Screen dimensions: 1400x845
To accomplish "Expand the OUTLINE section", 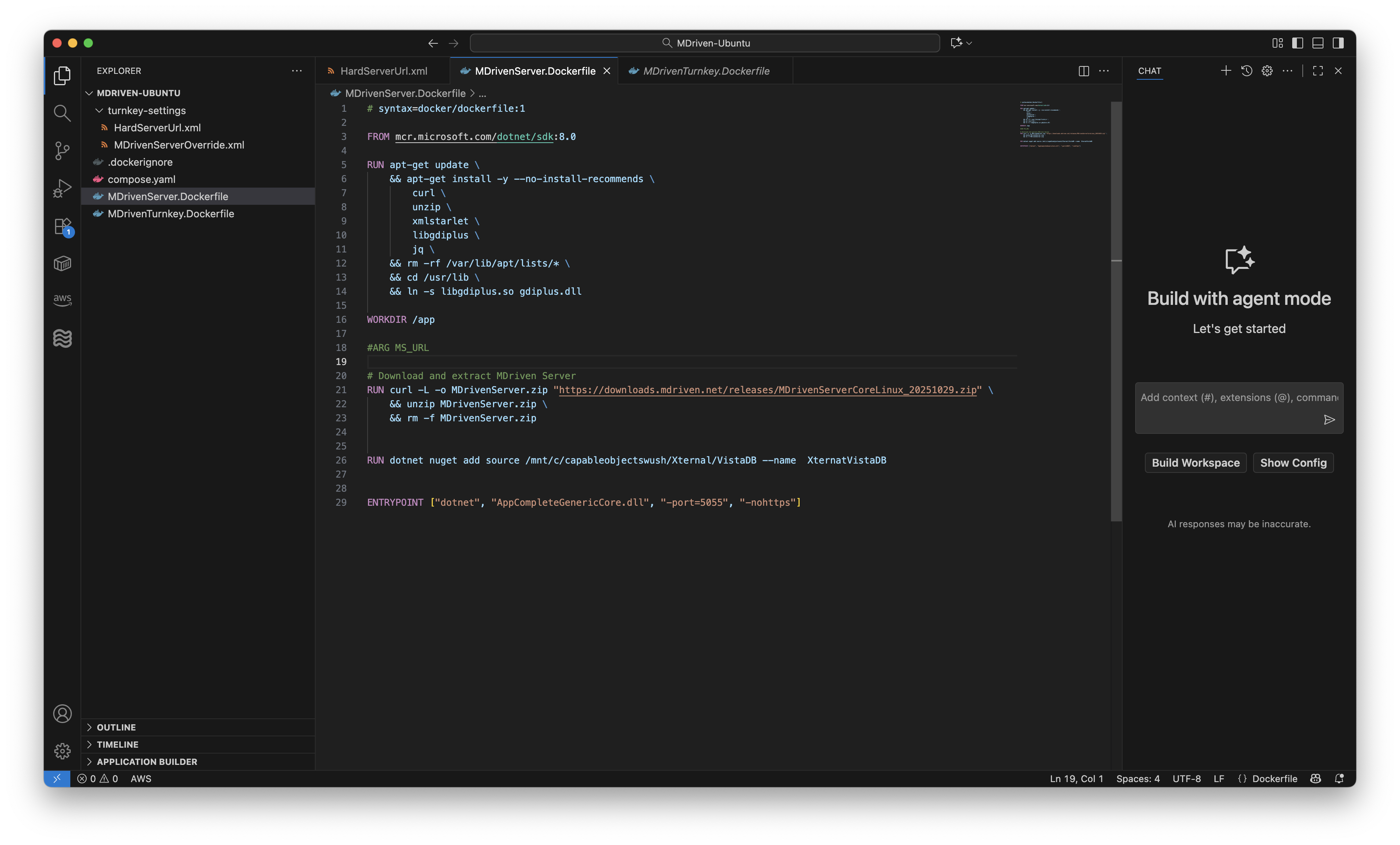I will [116, 727].
